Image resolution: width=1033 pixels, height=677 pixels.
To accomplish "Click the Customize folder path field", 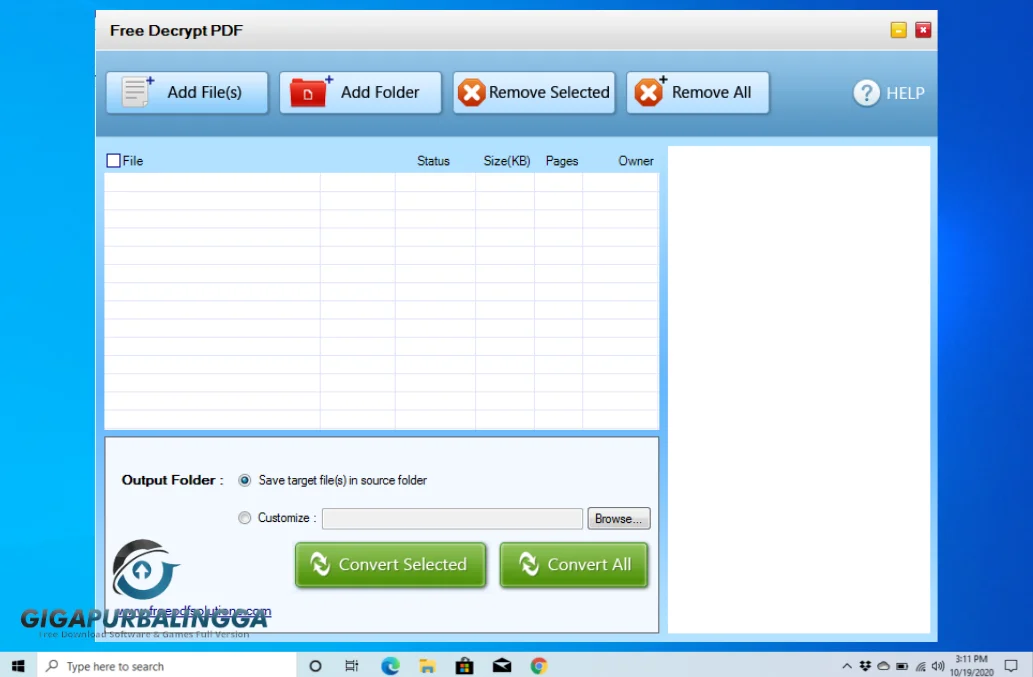I will (x=452, y=518).
